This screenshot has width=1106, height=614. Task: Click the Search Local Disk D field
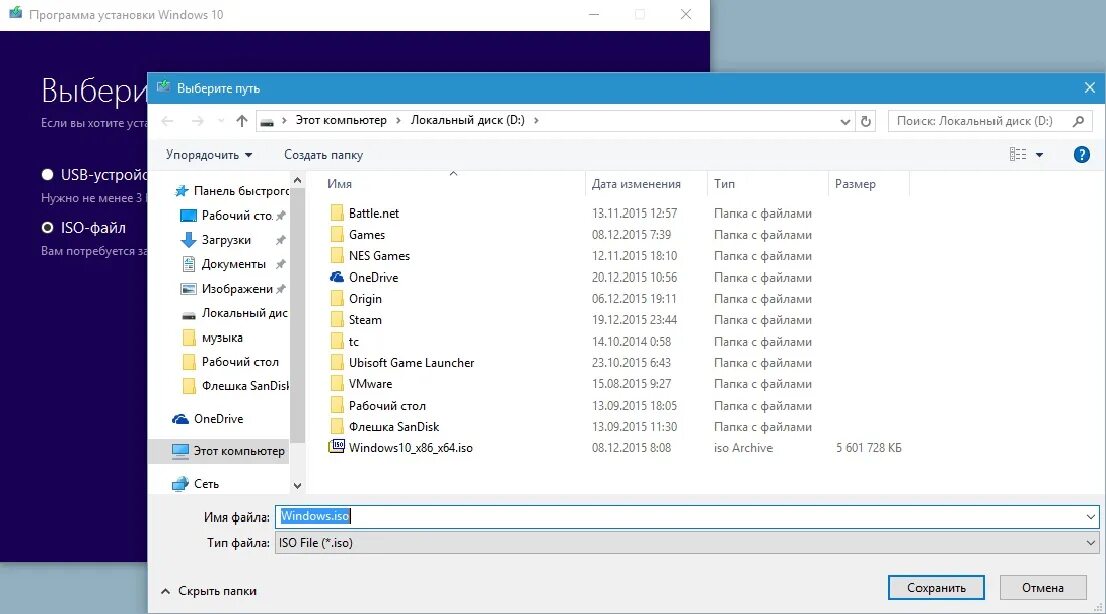coord(990,121)
